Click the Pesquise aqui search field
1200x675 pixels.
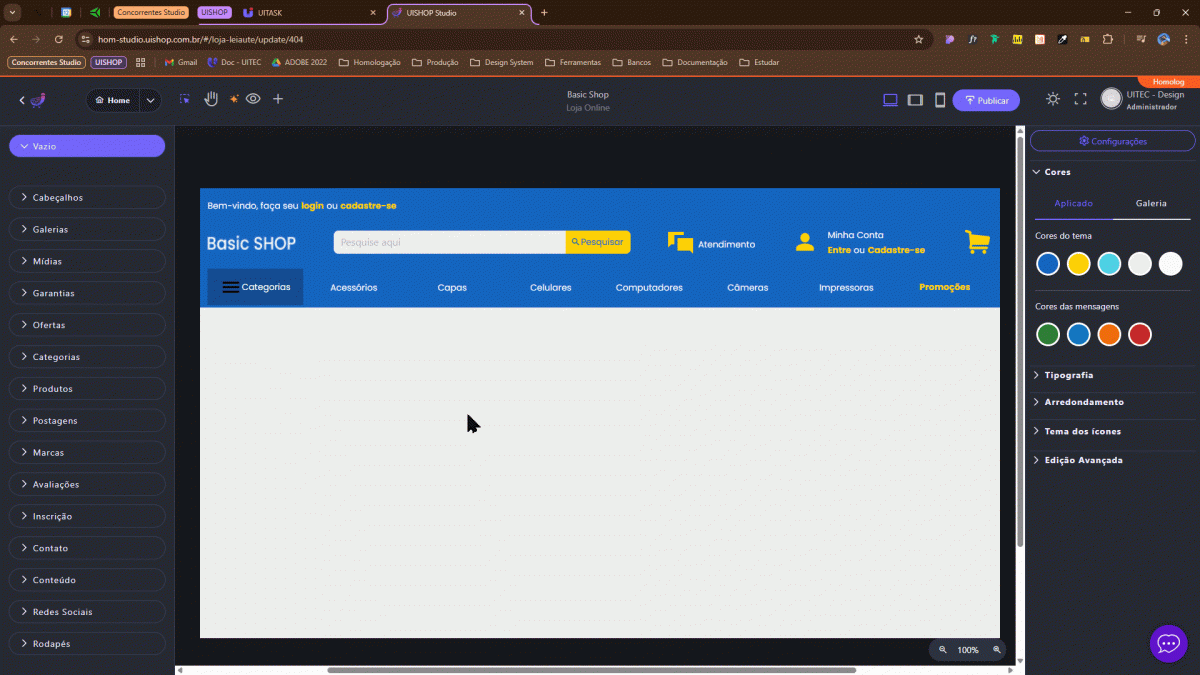(449, 242)
